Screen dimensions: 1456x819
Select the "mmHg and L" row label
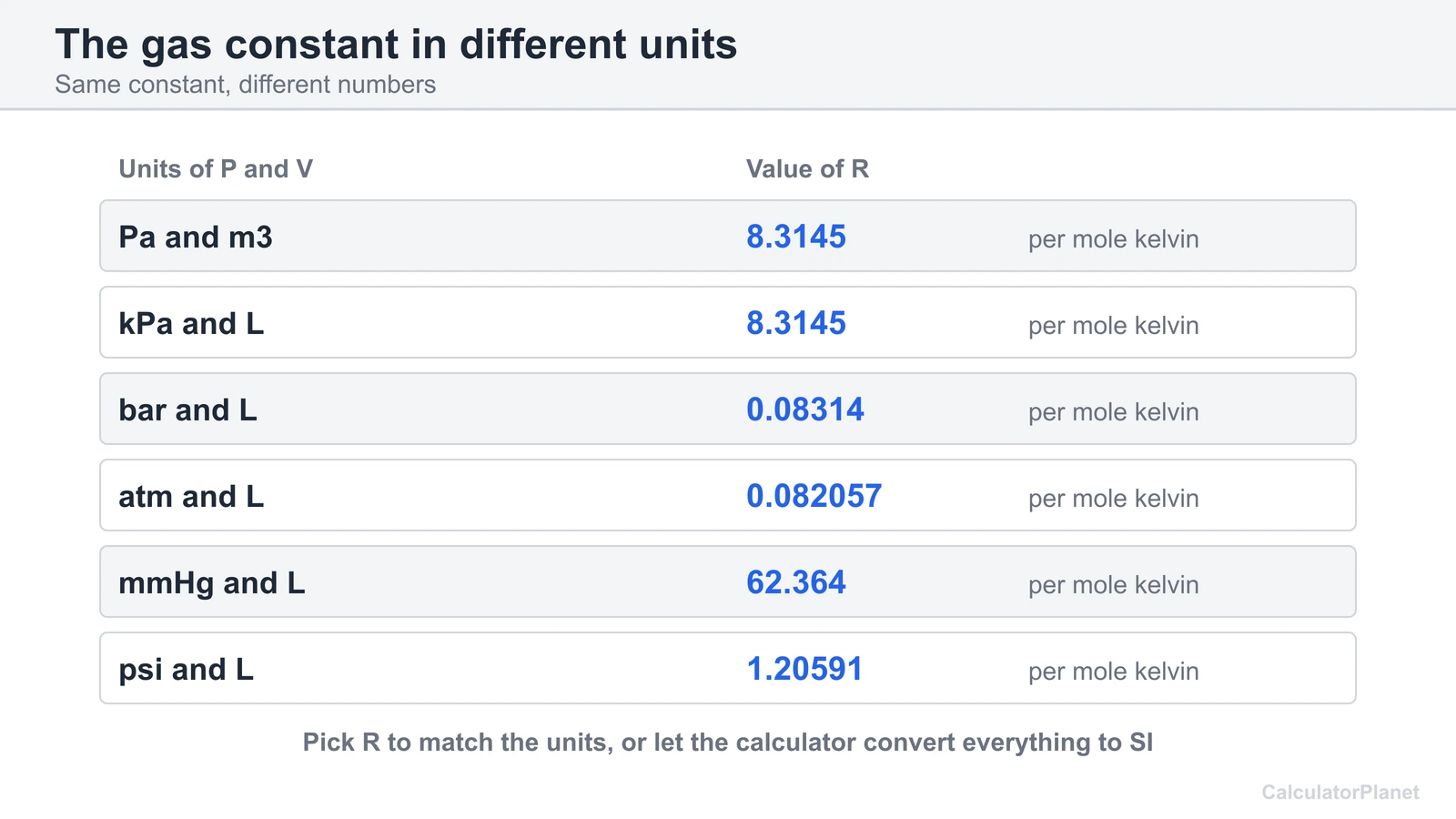point(212,583)
